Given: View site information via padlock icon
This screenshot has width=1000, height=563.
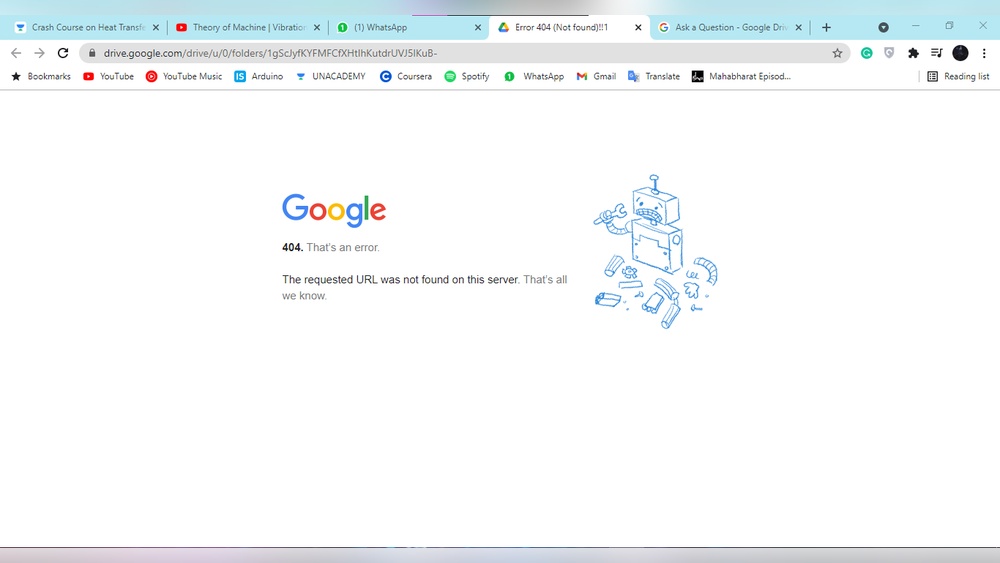Looking at the screenshot, I should click(92, 53).
